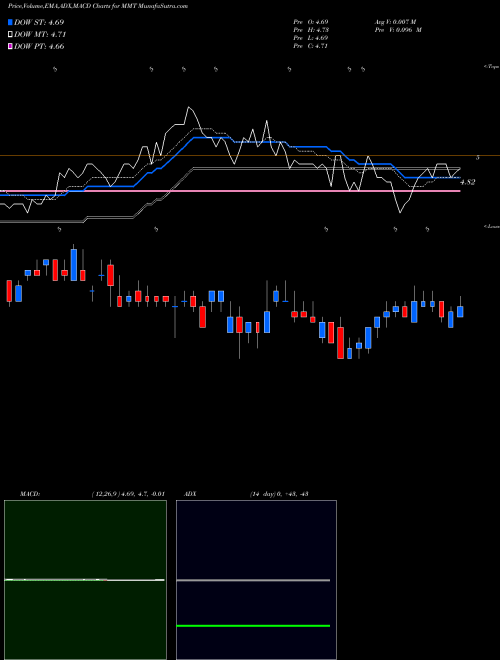Click the white DOW MT legend swatch
The height and width of the screenshot is (660, 500).
(10, 35)
